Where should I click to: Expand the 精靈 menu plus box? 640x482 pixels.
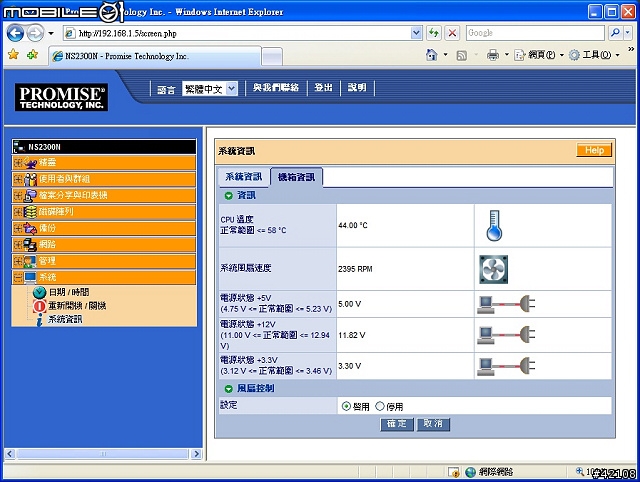tap(18, 163)
